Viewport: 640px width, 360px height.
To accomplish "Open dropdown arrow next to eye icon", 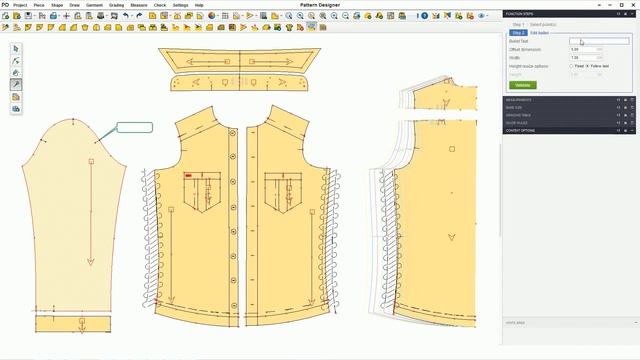I will 487,16.
